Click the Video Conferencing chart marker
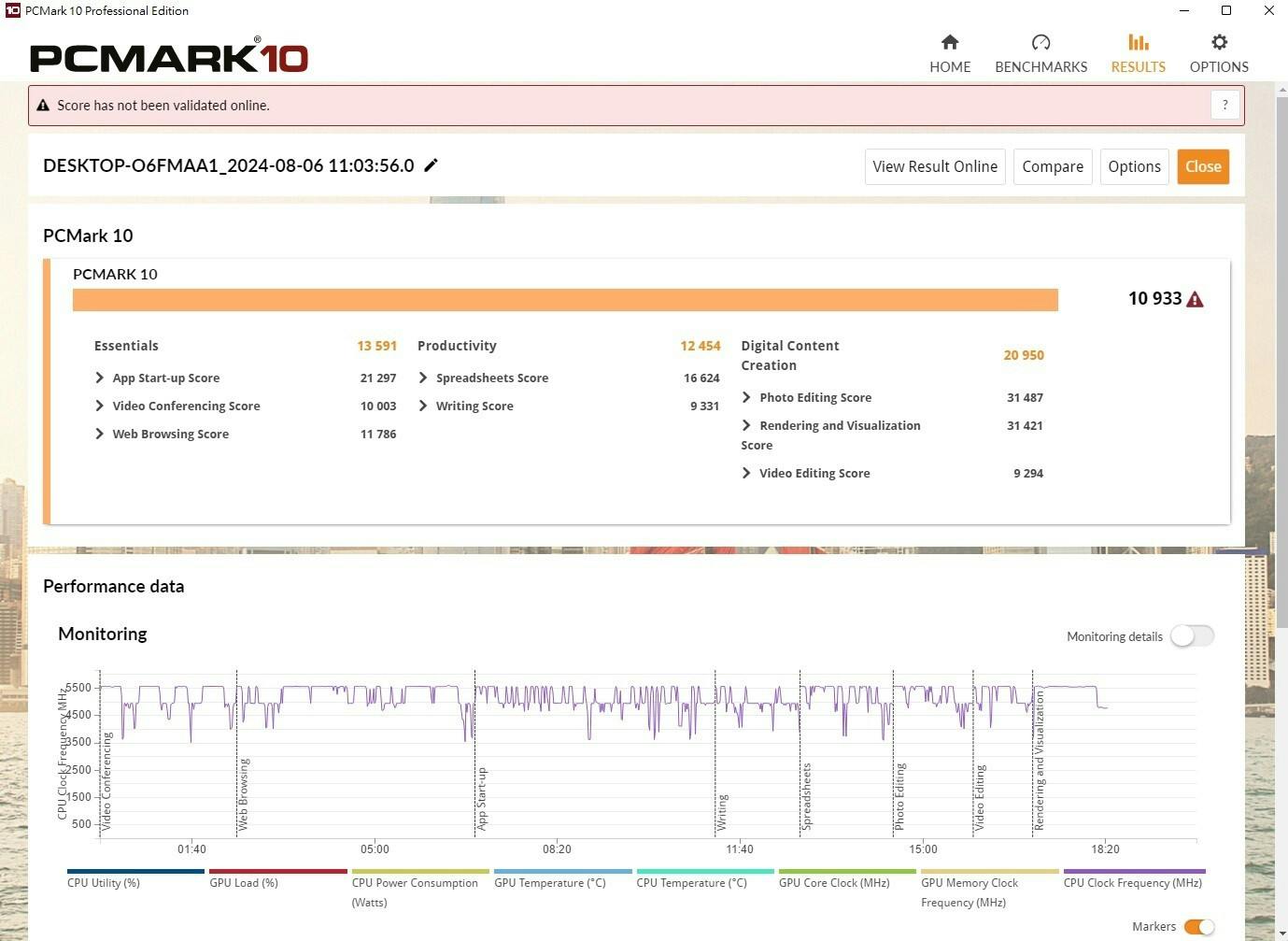Screen dimensions: 1288x941 pos(106,781)
